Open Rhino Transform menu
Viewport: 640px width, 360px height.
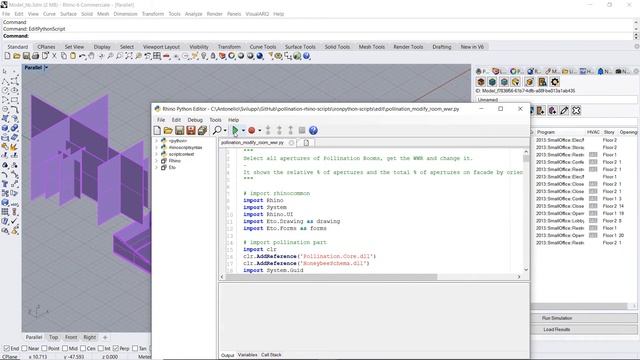click(x=153, y=14)
